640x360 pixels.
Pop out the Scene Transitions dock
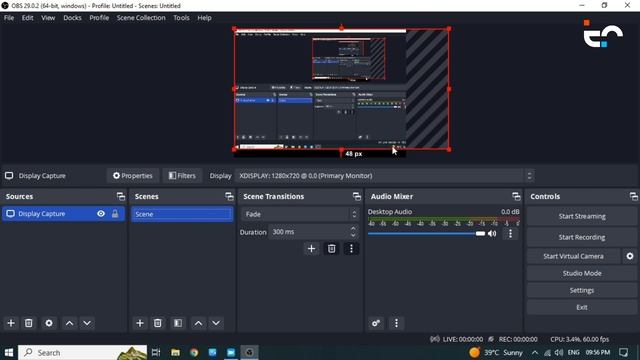click(357, 197)
